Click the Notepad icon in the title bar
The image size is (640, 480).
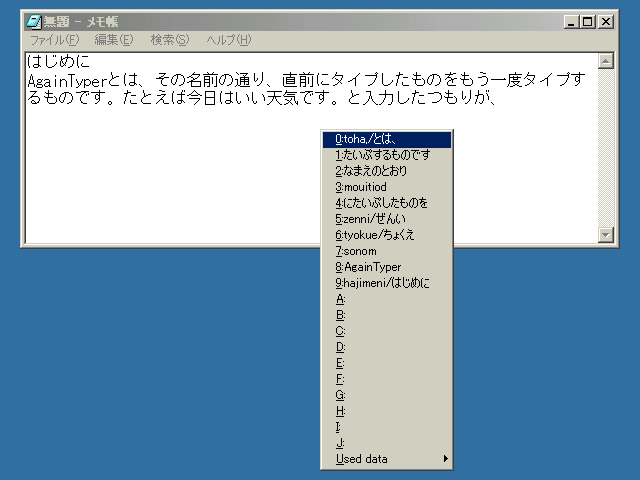33,22
